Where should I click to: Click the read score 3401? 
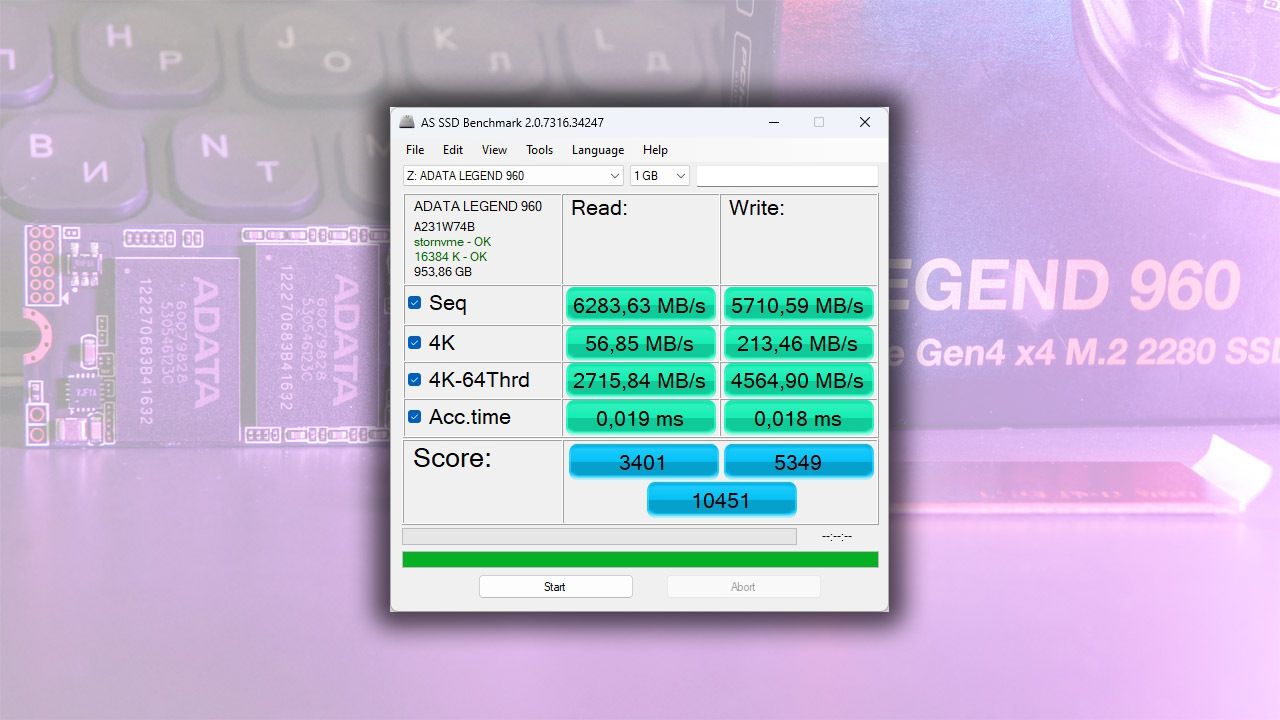644,462
